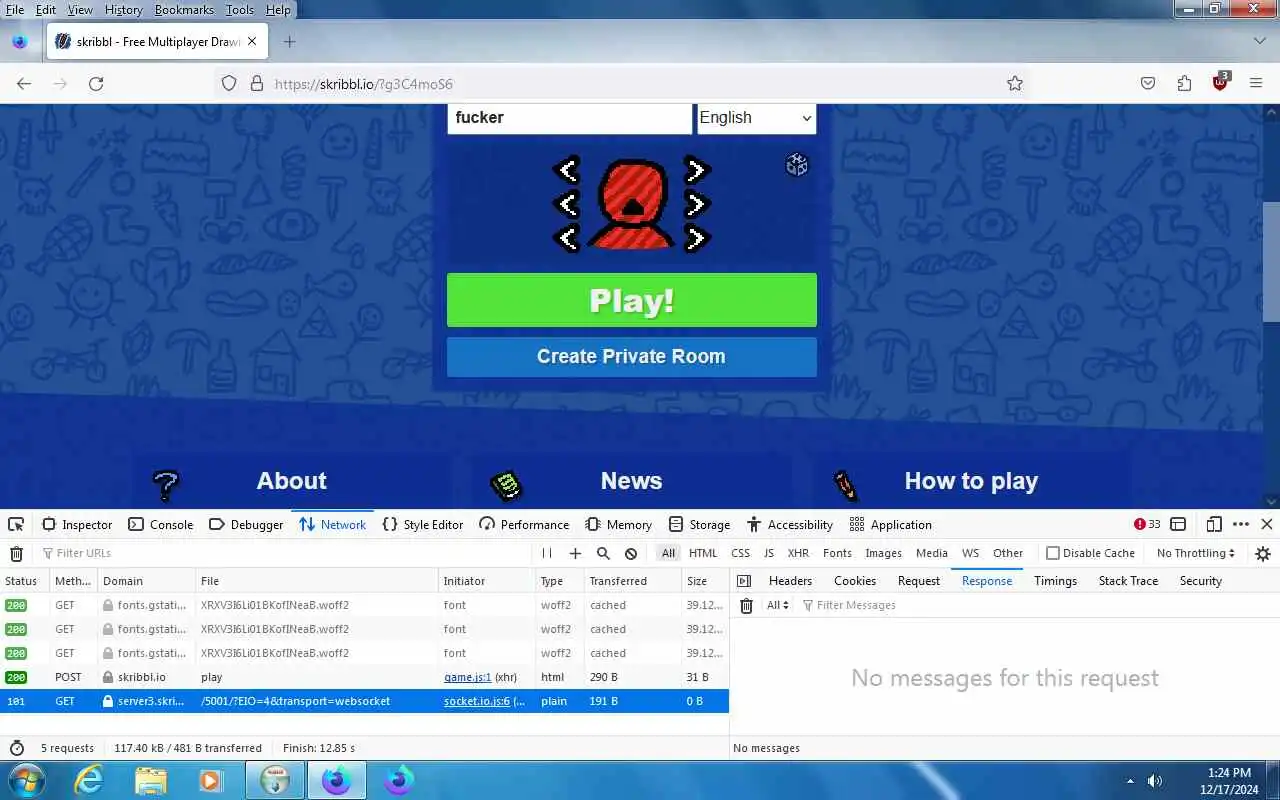Switch to the Console tab
Screen dimensions: 1280x800
[x=161, y=524]
